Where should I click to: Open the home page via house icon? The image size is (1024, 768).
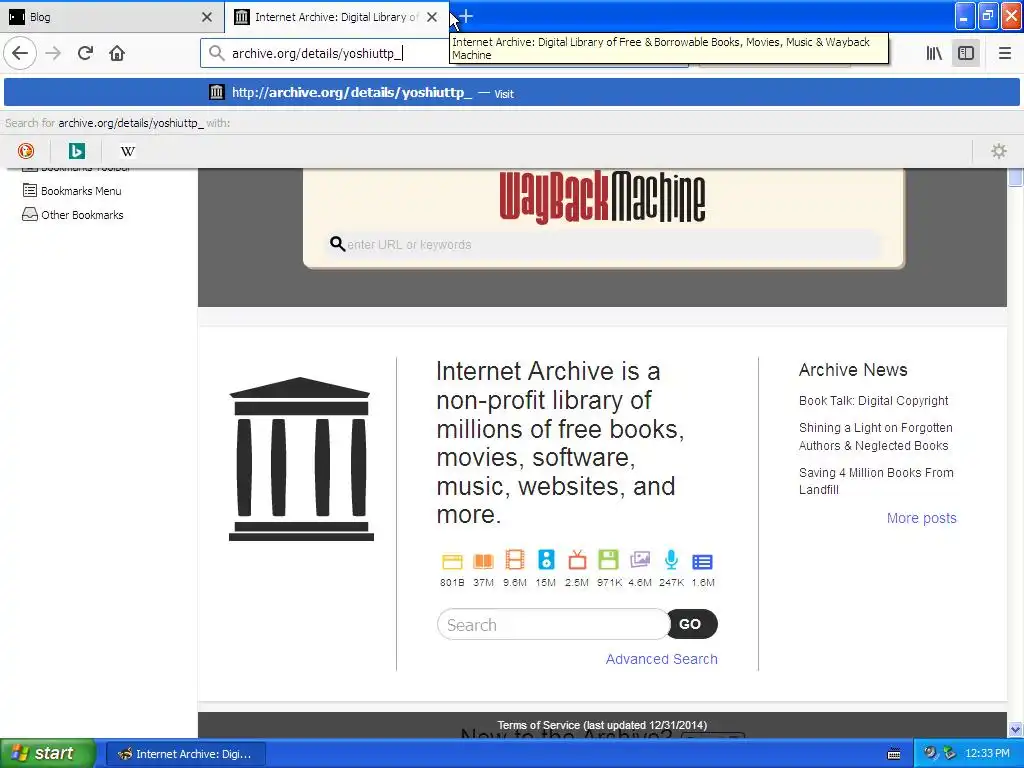[x=117, y=53]
